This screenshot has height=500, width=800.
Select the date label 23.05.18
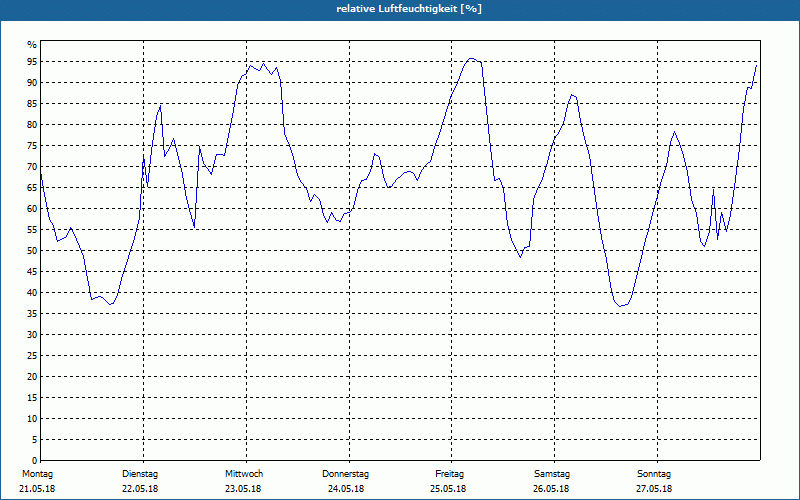[x=243, y=489]
